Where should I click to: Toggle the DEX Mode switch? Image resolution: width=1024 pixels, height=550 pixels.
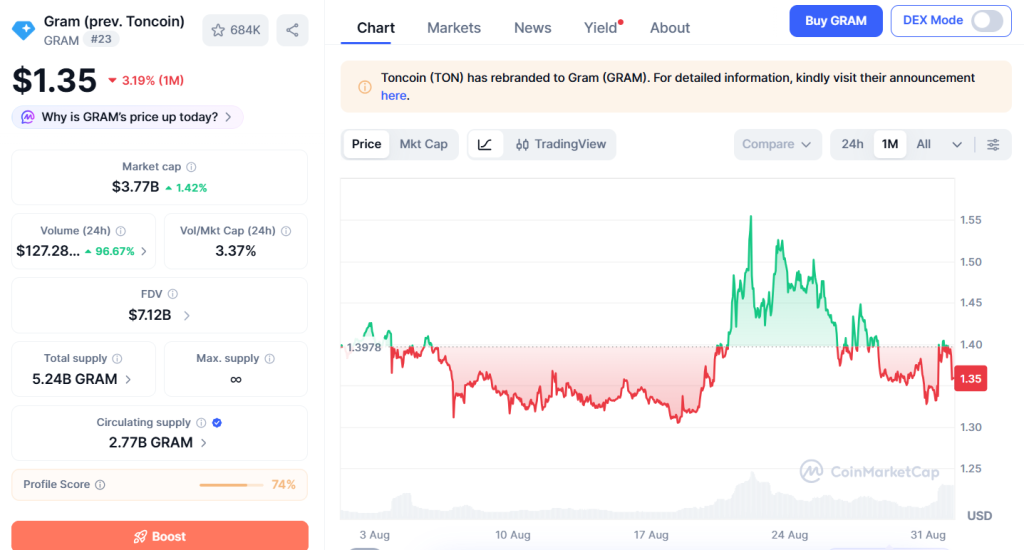[987, 20]
